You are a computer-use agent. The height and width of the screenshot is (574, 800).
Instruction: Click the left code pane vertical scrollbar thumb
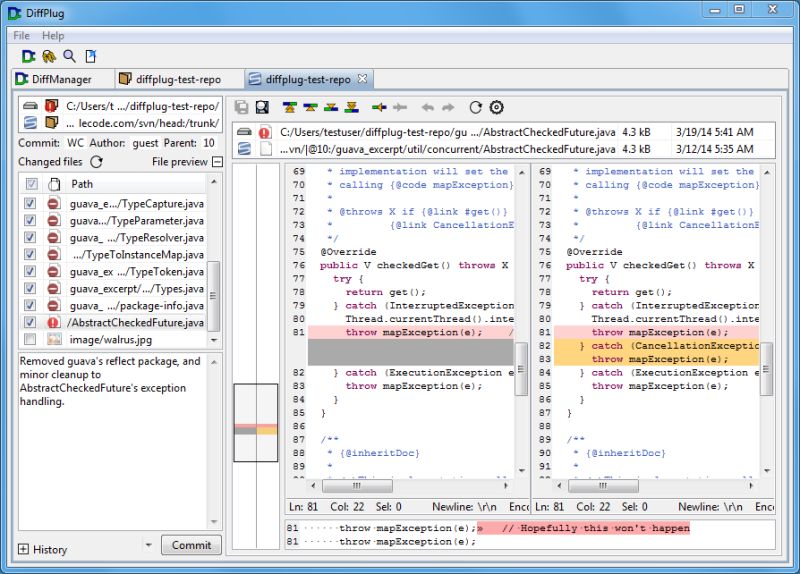(x=521, y=368)
